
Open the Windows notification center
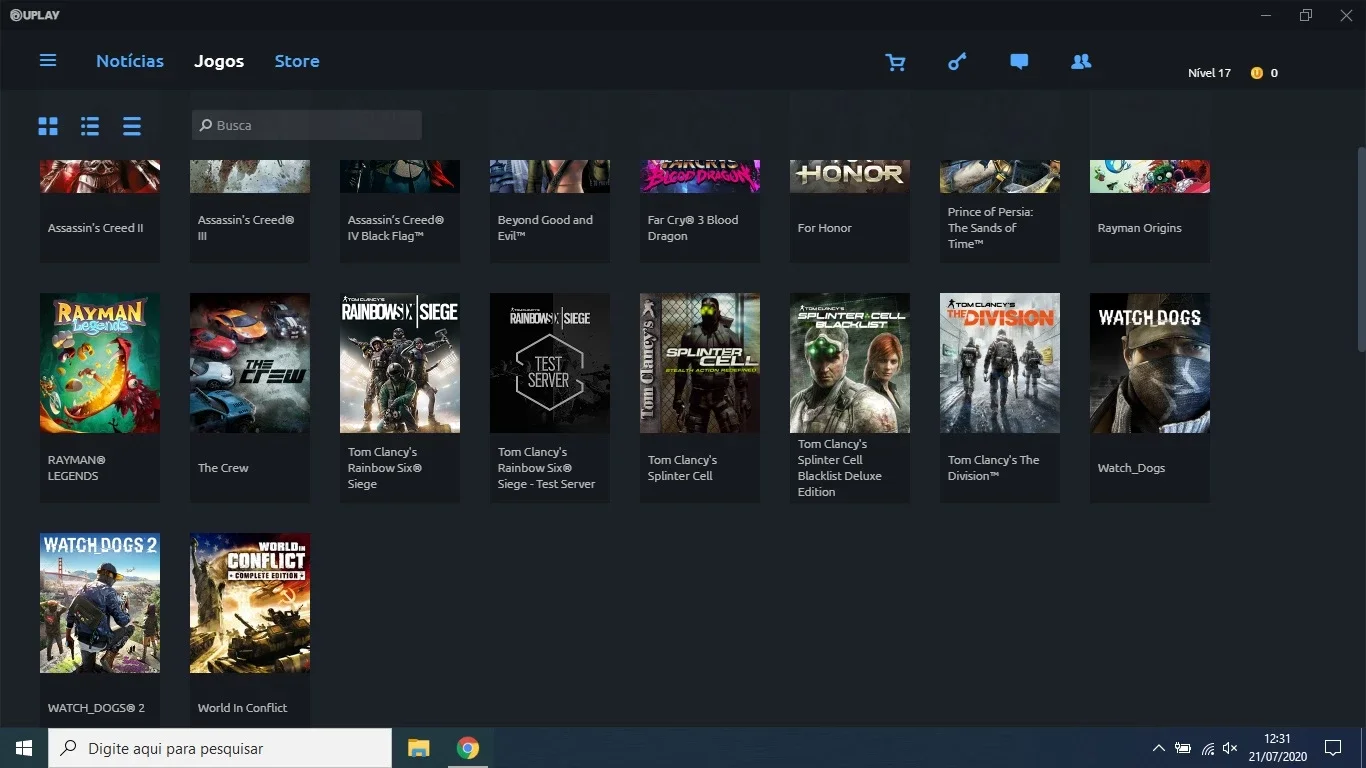(1333, 748)
